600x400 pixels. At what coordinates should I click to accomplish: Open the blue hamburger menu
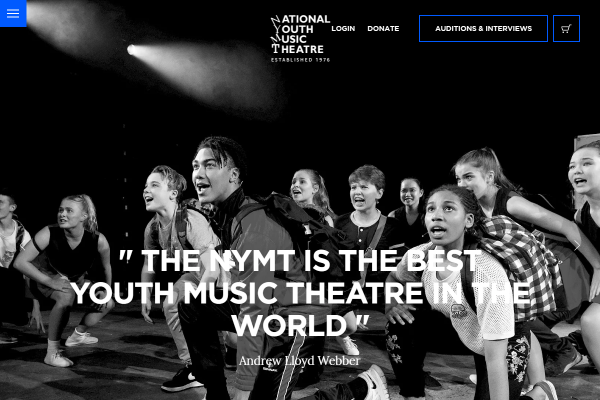(x=13, y=13)
